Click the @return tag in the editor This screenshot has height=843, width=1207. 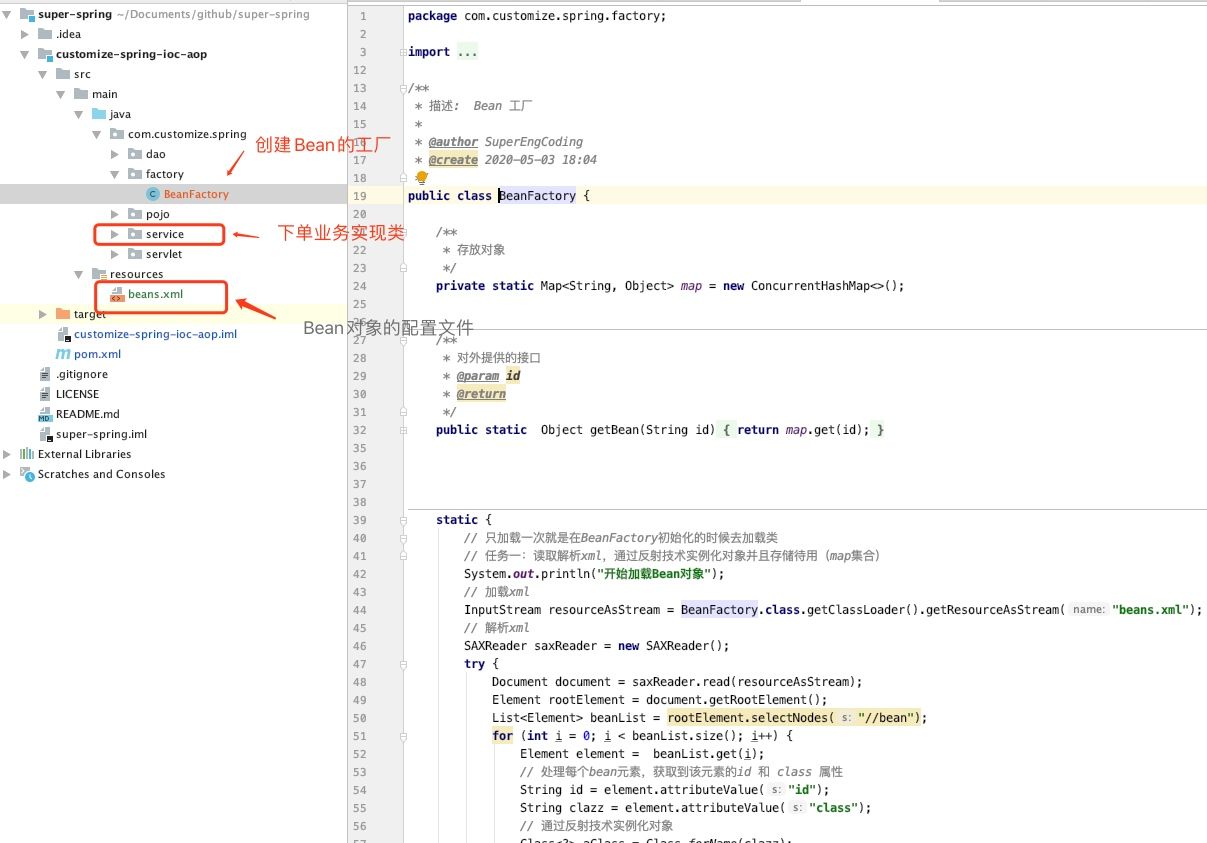point(481,394)
